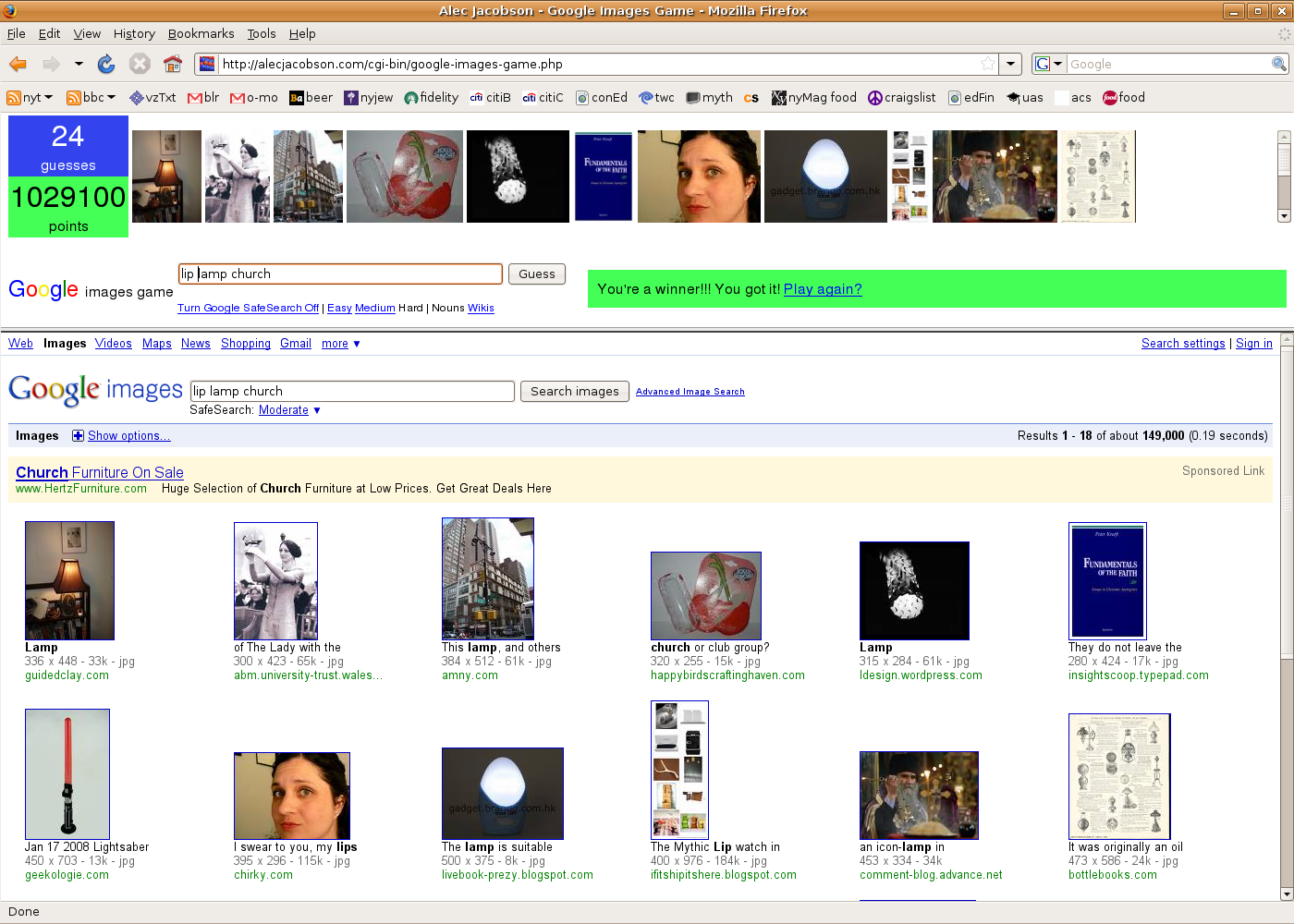The image size is (1294, 924).
Task: Open the address bar URL history dropdown
Action: point(1011,64)
